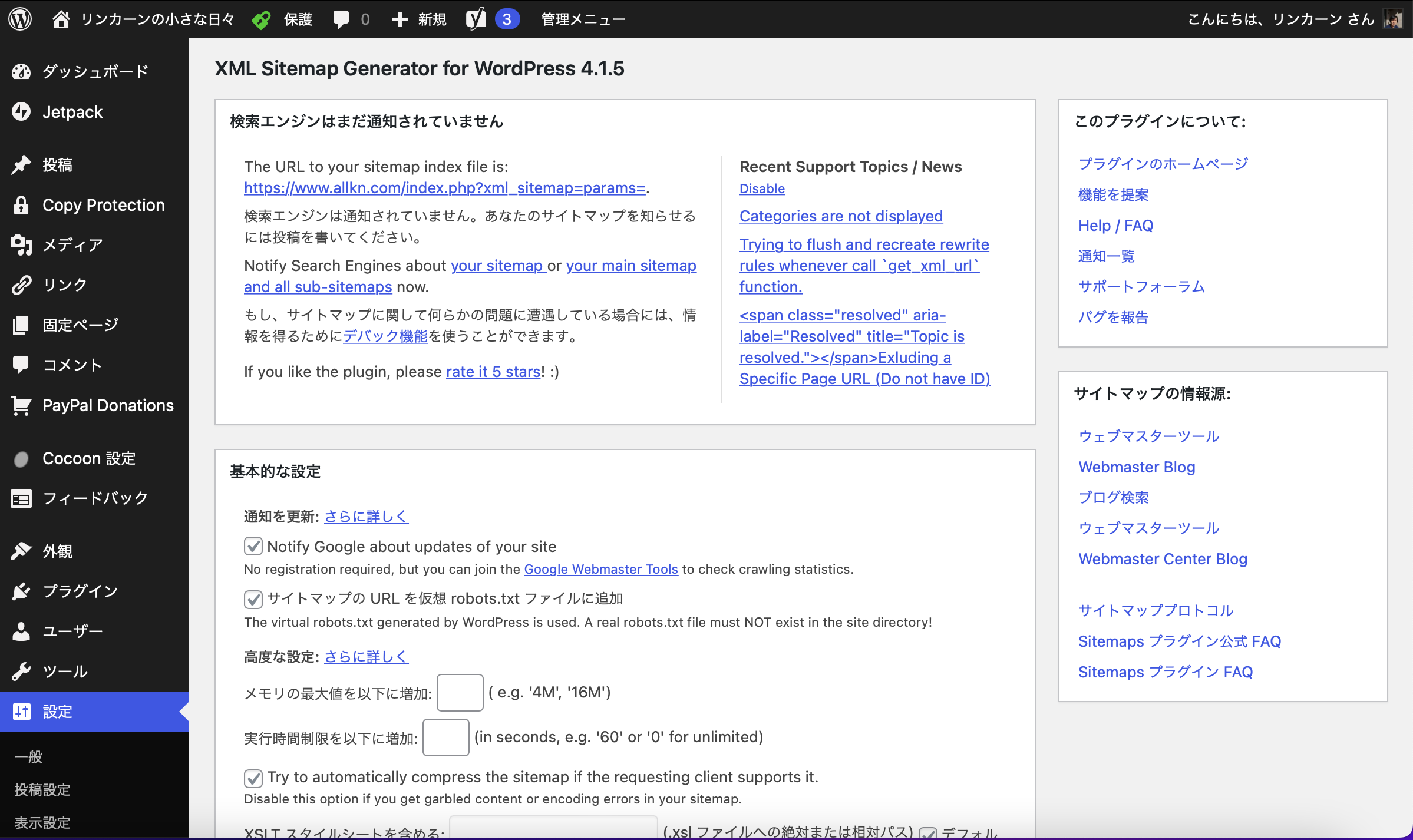Image resolution: width=1413 pixels, height=840 pixels.
Task: Click the user avatar thumbnail
Action: click(x=1393, y=19)
